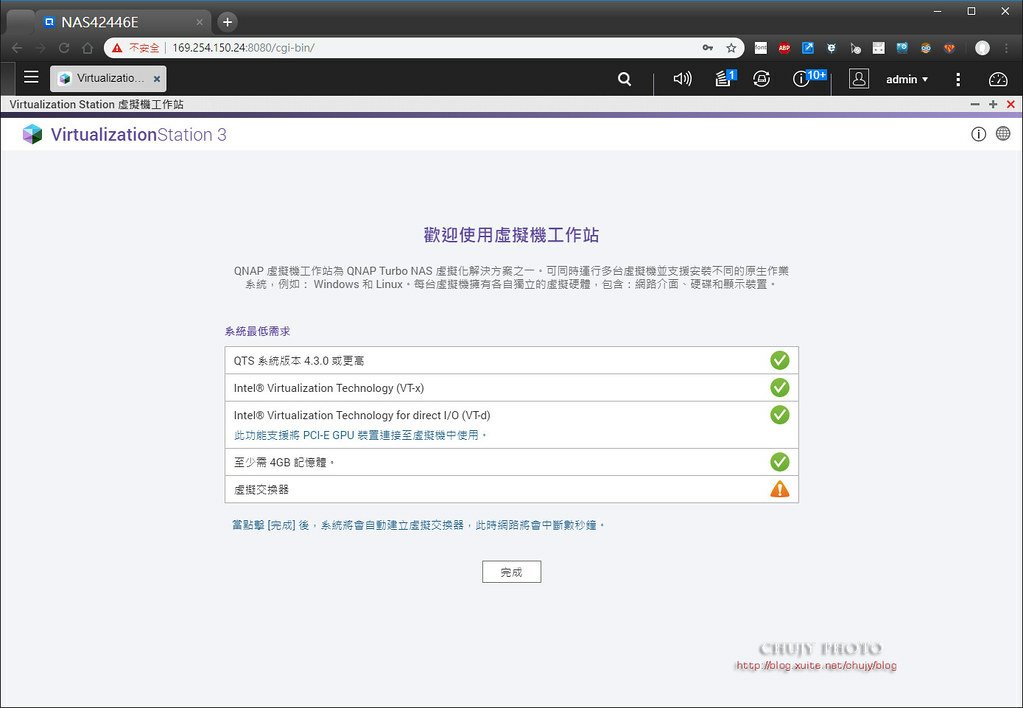
Task: Maximize the Virtualization Station app window
Action: coord(993,104)
